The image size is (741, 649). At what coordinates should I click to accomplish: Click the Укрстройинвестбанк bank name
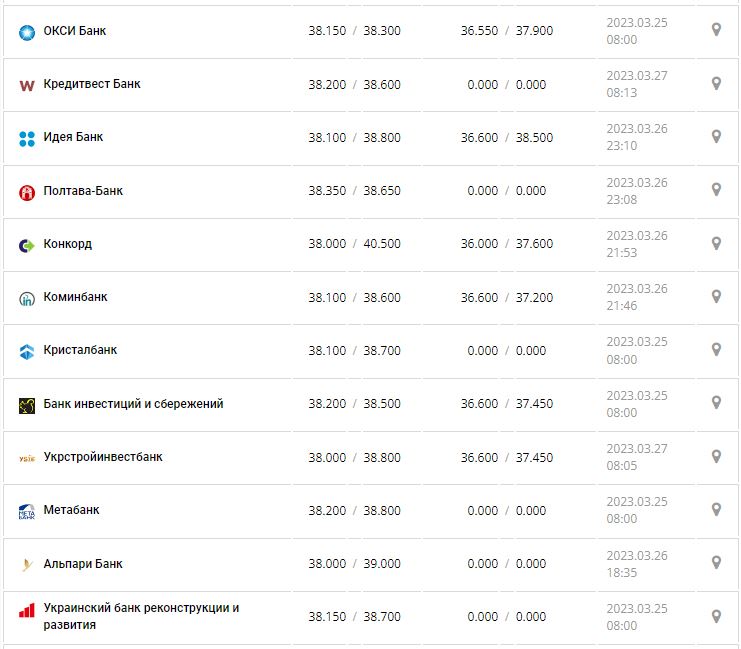(103, 457)
